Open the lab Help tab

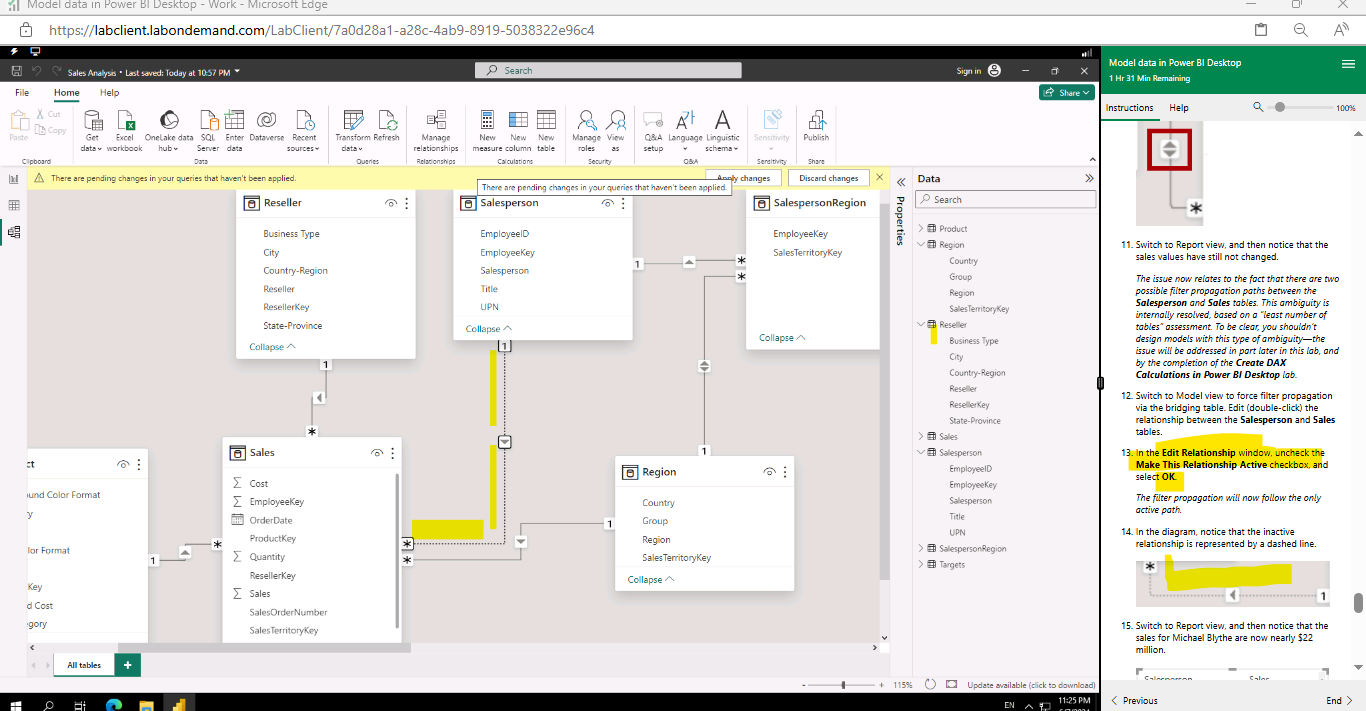click(x=1179, y=108)
